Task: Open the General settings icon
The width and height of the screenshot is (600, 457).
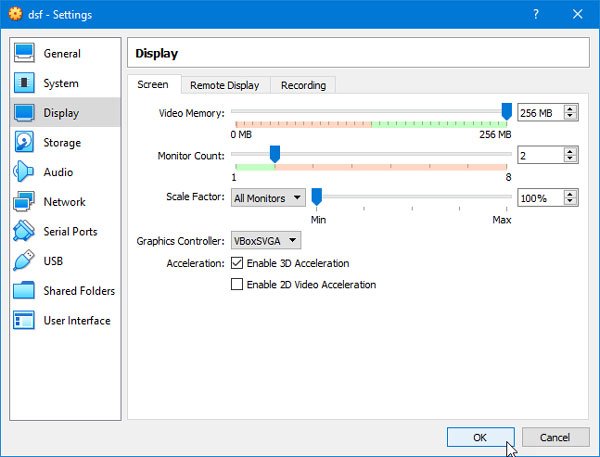Action: (25, 54)
